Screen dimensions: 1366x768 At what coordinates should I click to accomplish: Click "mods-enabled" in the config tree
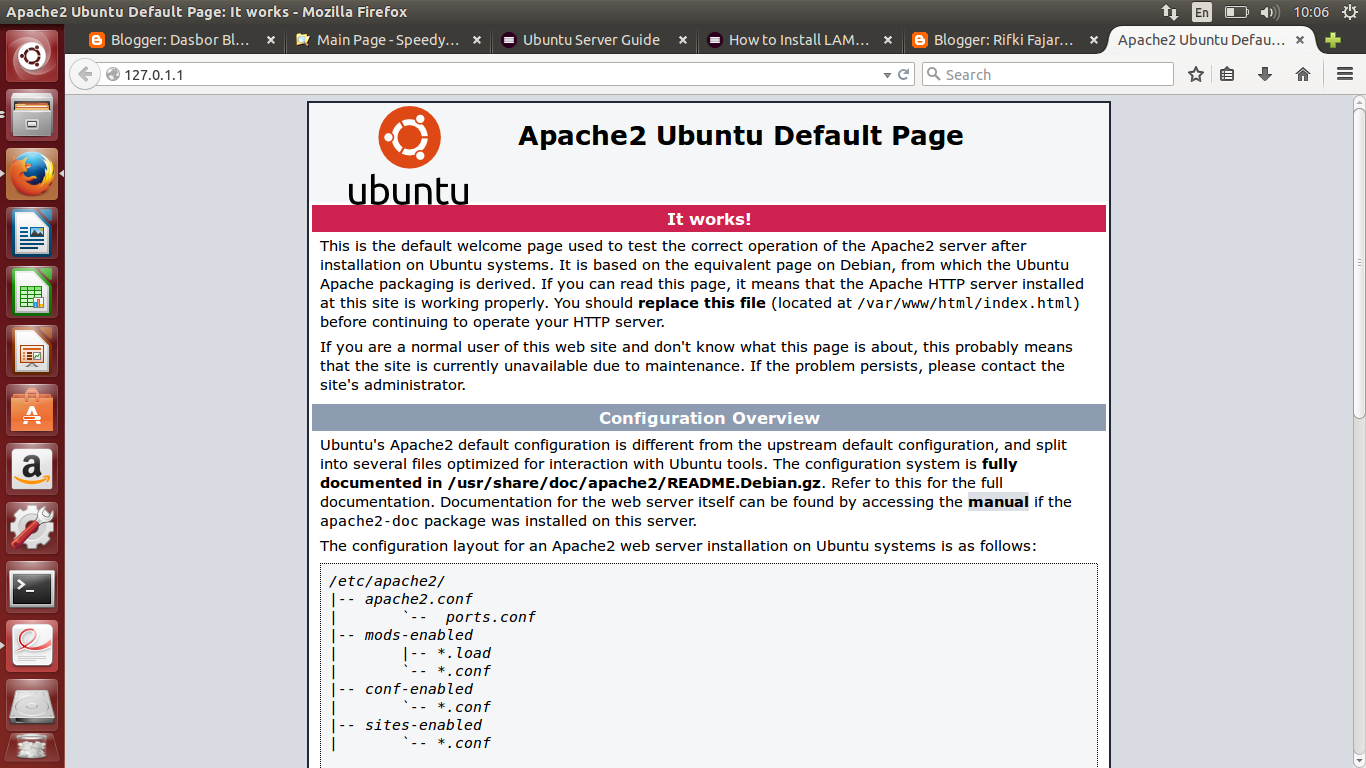[419, 635]
